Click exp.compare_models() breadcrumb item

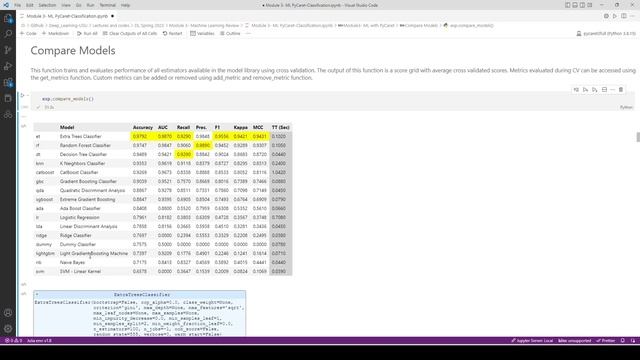(468, 25)
